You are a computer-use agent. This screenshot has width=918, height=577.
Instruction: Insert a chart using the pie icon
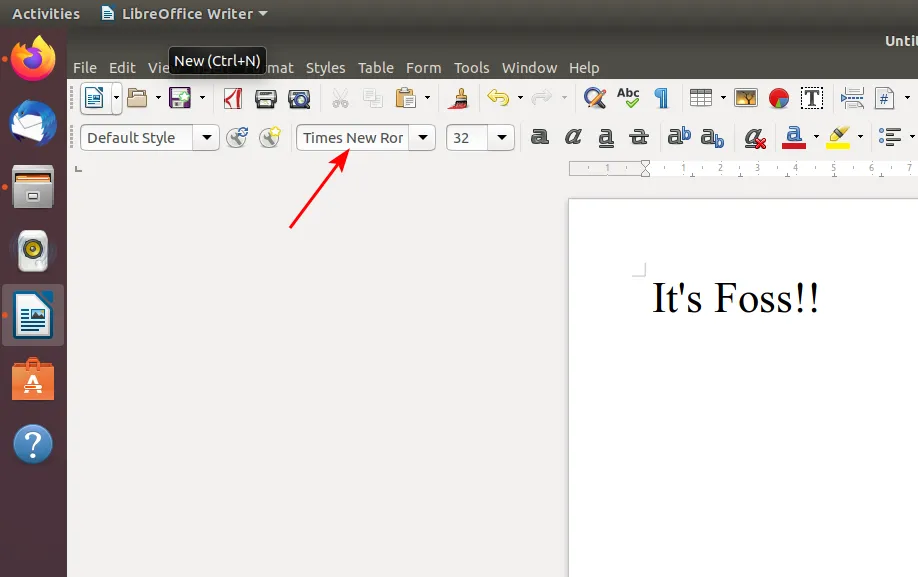pos(779,98)
